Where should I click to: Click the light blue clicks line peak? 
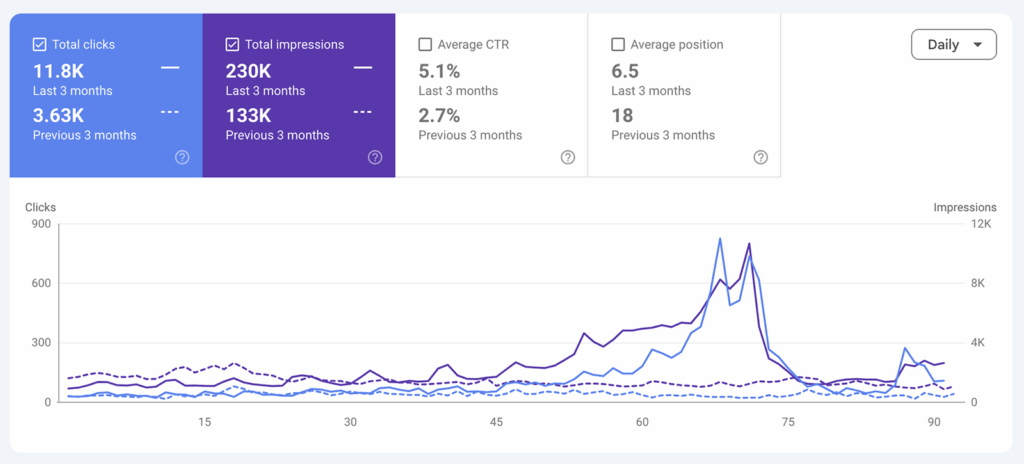(x=720, y=239)
